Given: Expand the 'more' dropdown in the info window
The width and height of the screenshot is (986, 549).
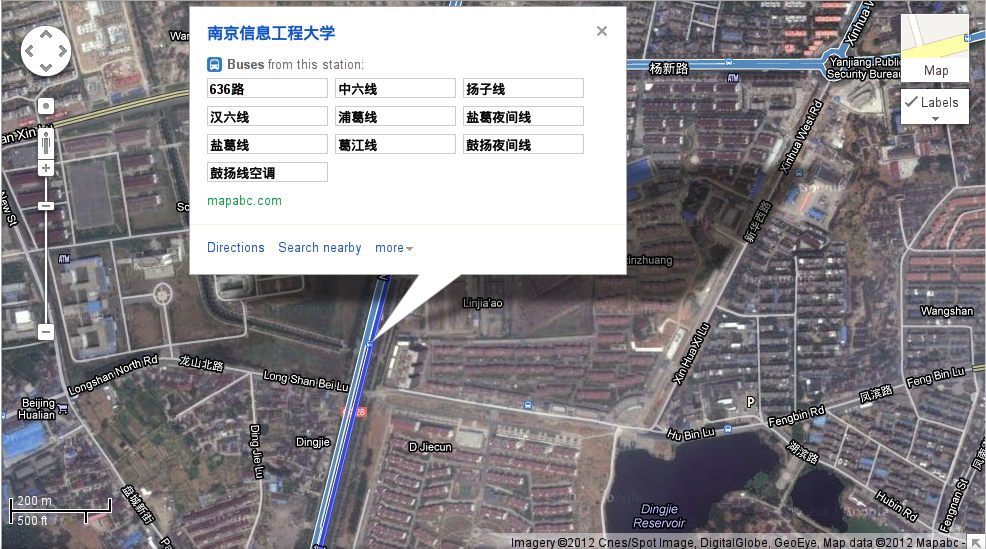Looking at the screenshot, I should [394, 248].
